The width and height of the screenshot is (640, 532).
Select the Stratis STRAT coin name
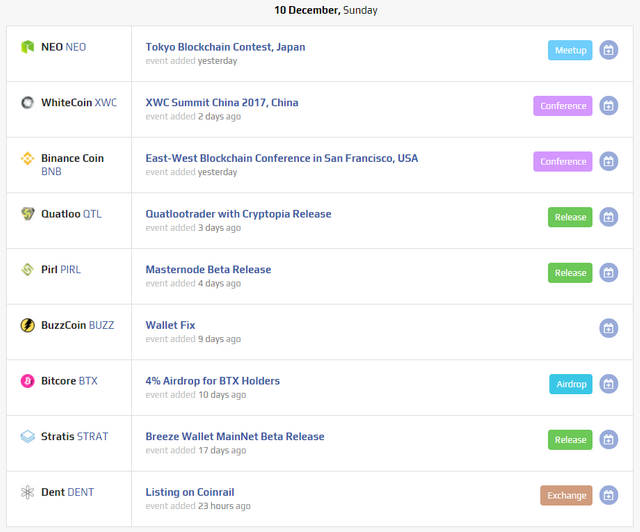[x=75, y=436]
